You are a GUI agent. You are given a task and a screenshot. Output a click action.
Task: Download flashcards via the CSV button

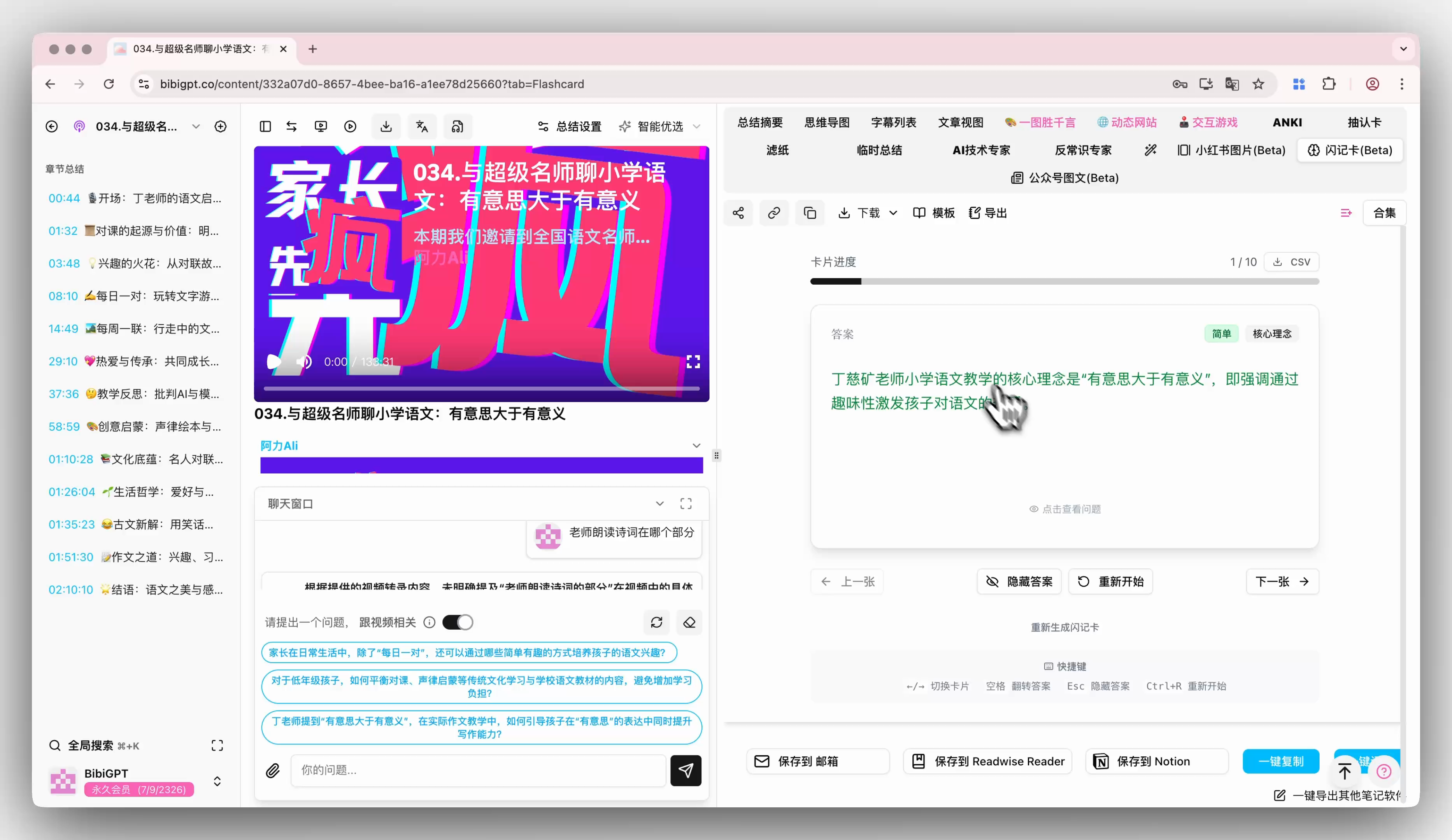(x=1291, y=262)
